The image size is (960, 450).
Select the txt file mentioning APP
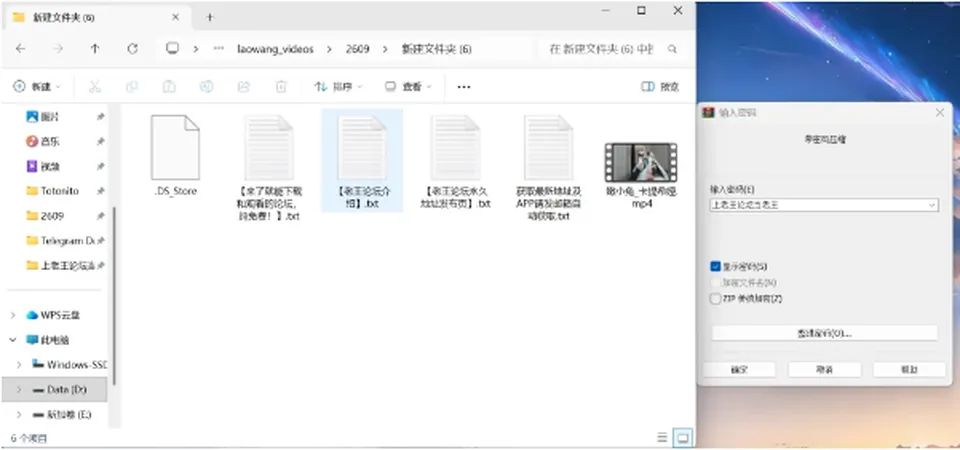click(x=549, y=168)
